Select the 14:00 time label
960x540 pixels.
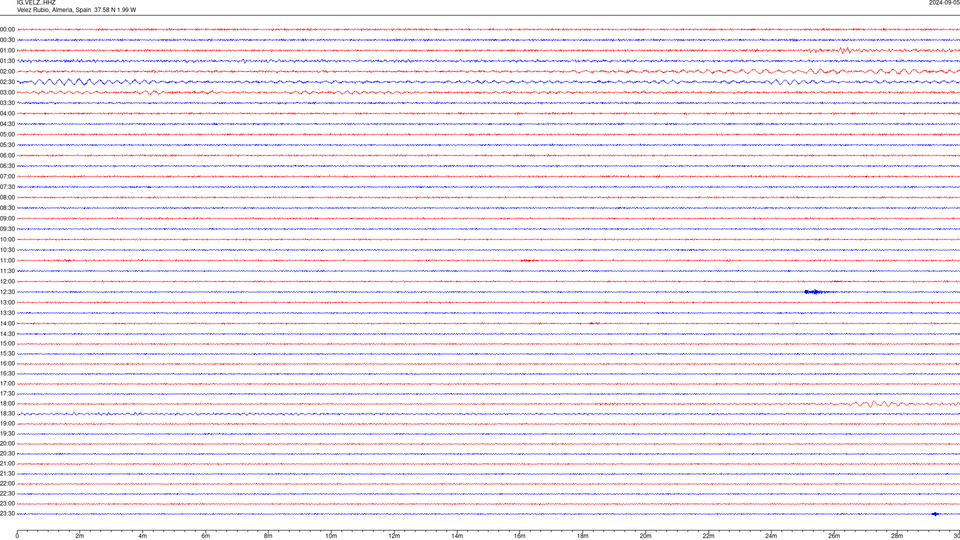(x=7, y=323)
